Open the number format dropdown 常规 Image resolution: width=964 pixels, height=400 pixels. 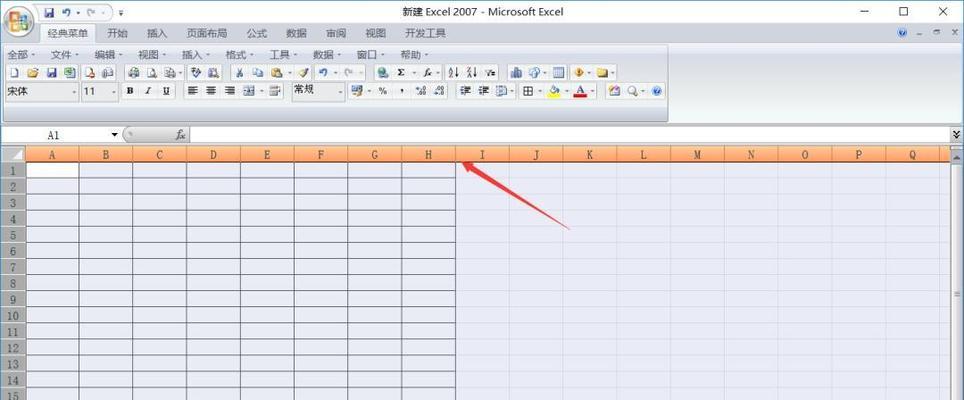click(341, 92)
